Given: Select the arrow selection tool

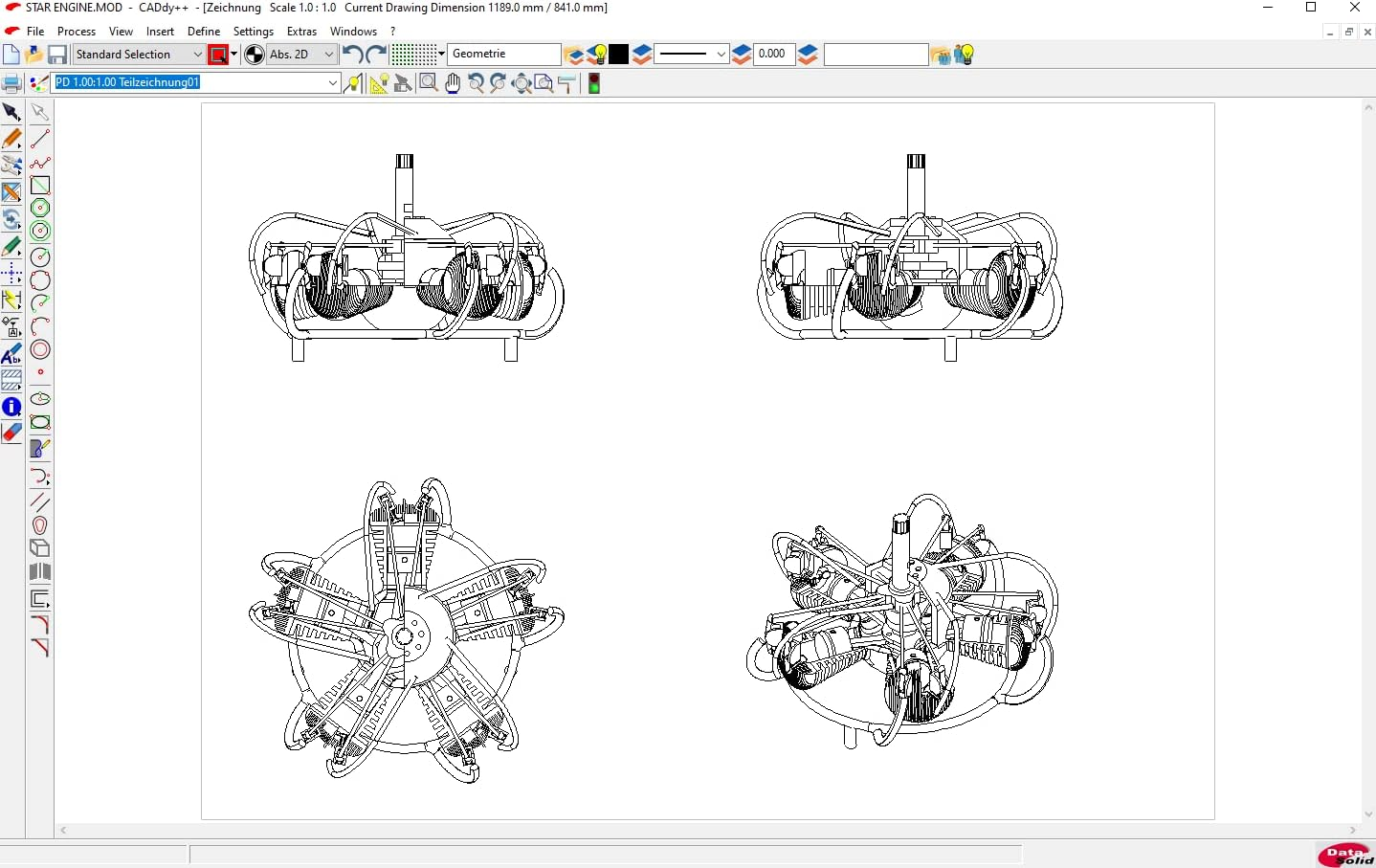Looking at the screenshot, I should [x=12, y=112].
